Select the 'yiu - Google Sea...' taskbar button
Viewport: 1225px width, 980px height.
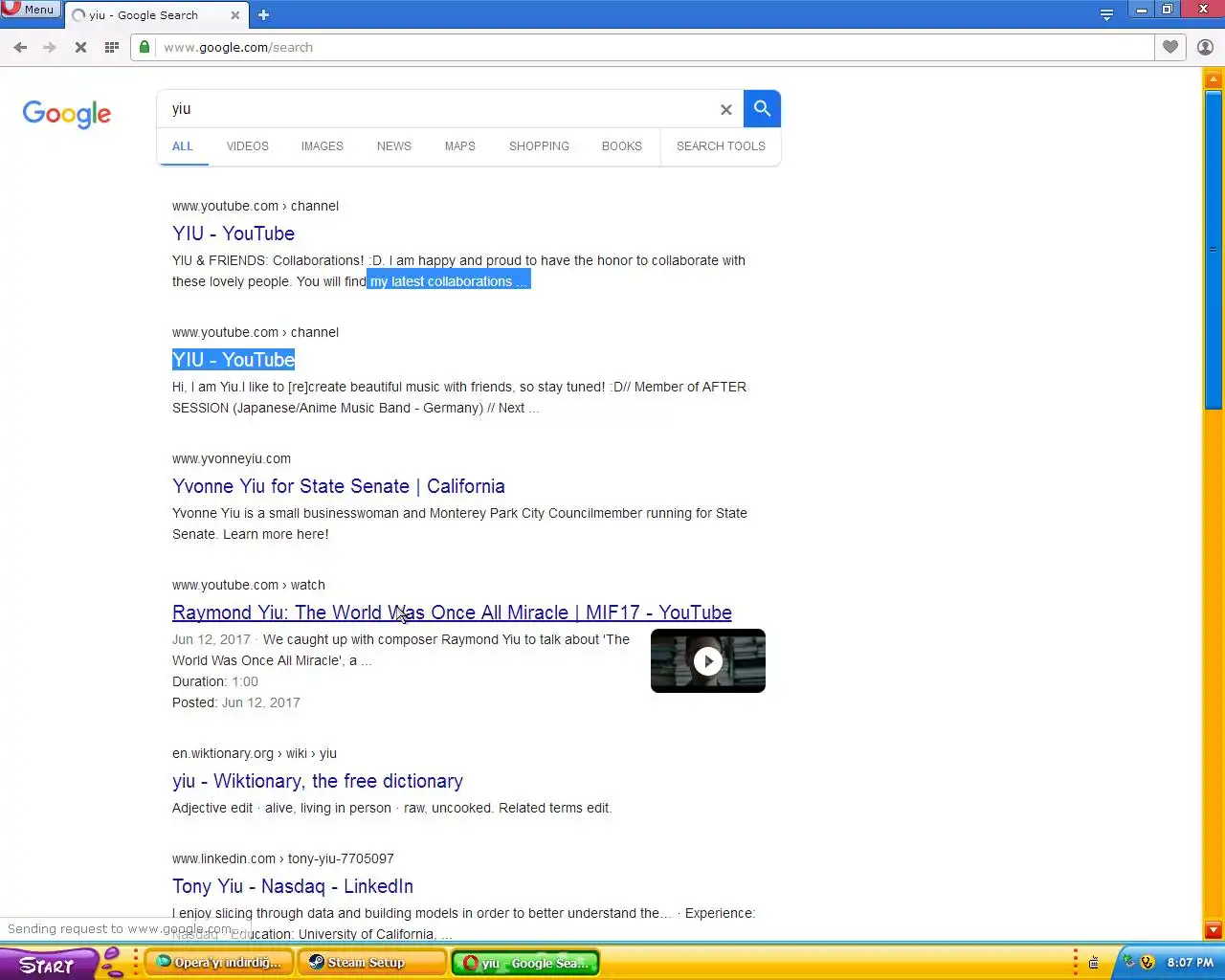[525, 963]
